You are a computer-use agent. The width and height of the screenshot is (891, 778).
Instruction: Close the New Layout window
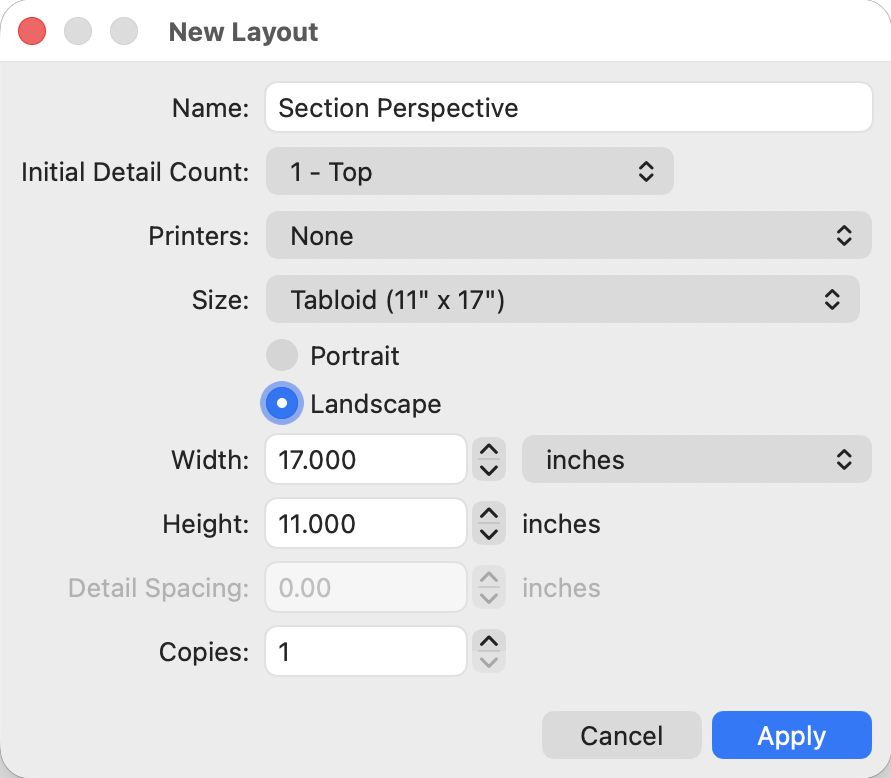coord(32,31)
